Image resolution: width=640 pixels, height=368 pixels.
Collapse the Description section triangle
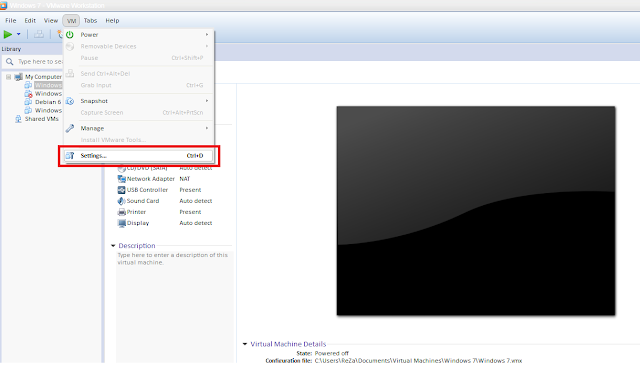click(x=113, y=246)
